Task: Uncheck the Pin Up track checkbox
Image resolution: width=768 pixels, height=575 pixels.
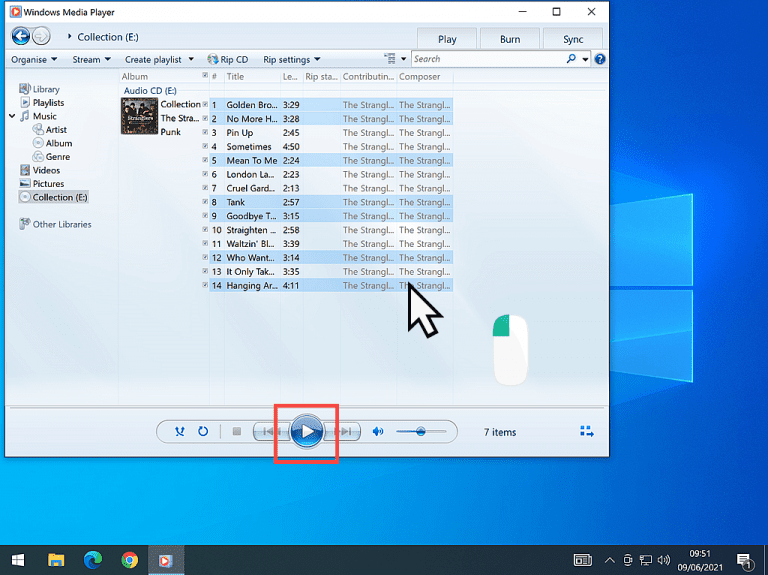Action: pos(205,132)
